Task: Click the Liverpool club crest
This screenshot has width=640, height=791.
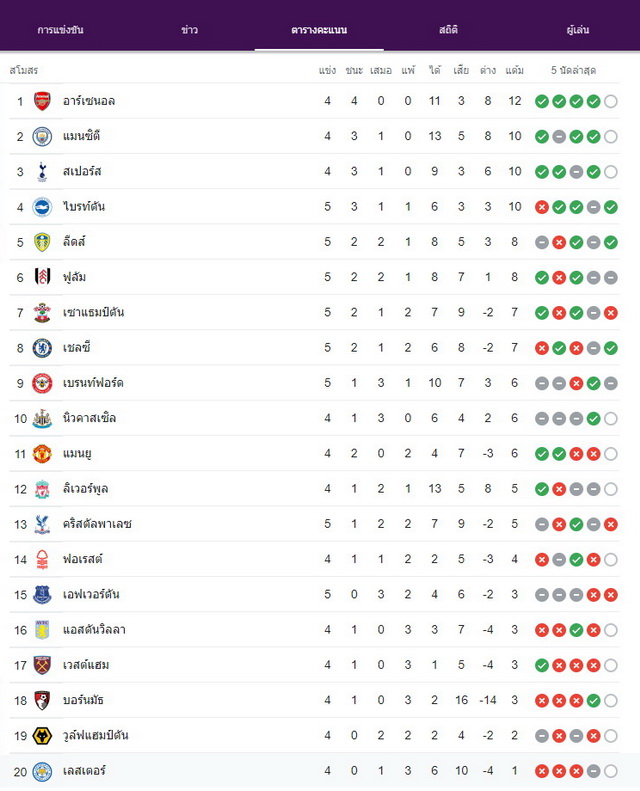Action: coord(42,489)
